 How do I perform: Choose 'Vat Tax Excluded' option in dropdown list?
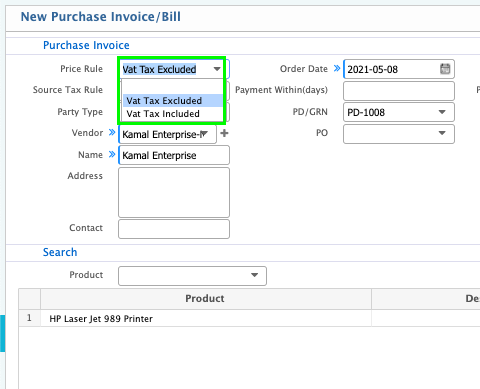172,100
